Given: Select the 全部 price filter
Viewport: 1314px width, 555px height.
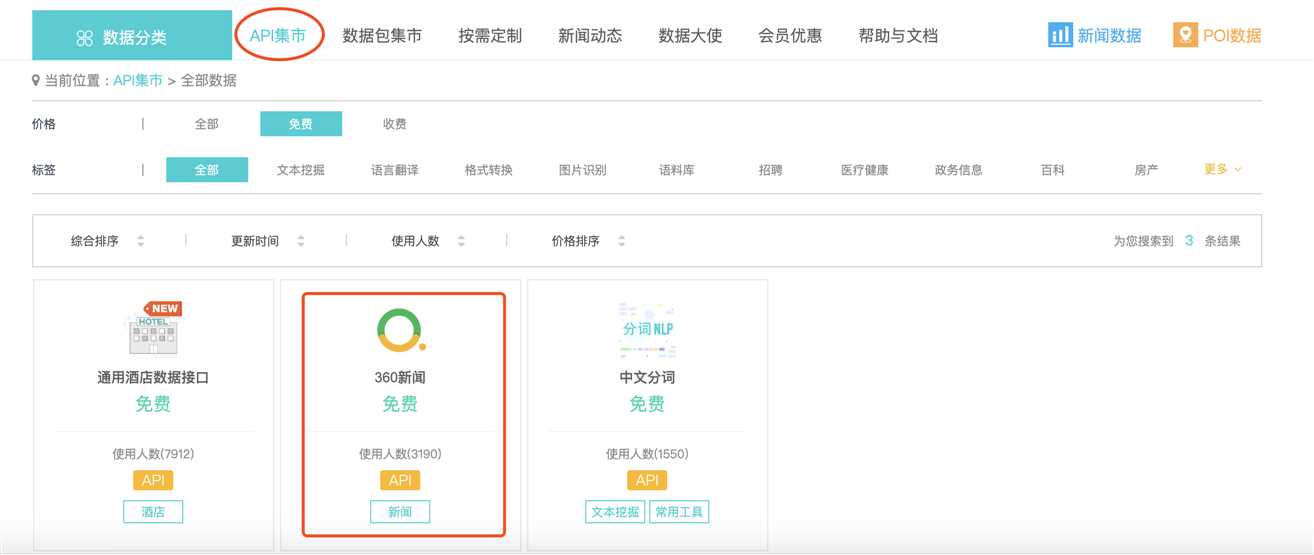Looking at the screenshot, I should tap(206, 124).
